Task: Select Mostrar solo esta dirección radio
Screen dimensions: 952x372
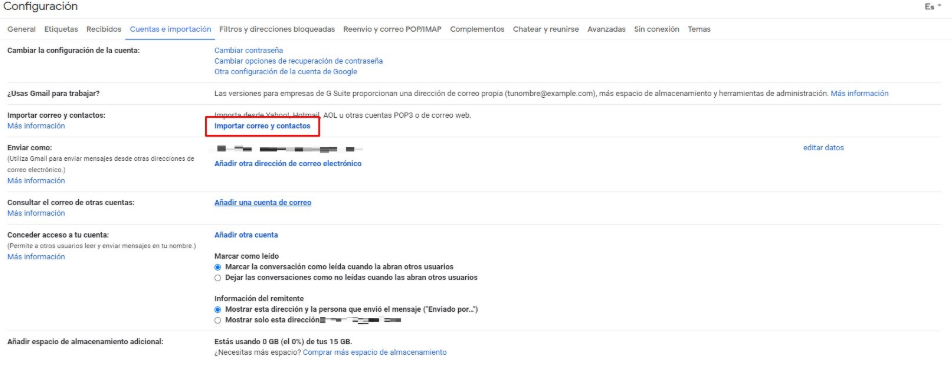Action: (x=218, y=320)
